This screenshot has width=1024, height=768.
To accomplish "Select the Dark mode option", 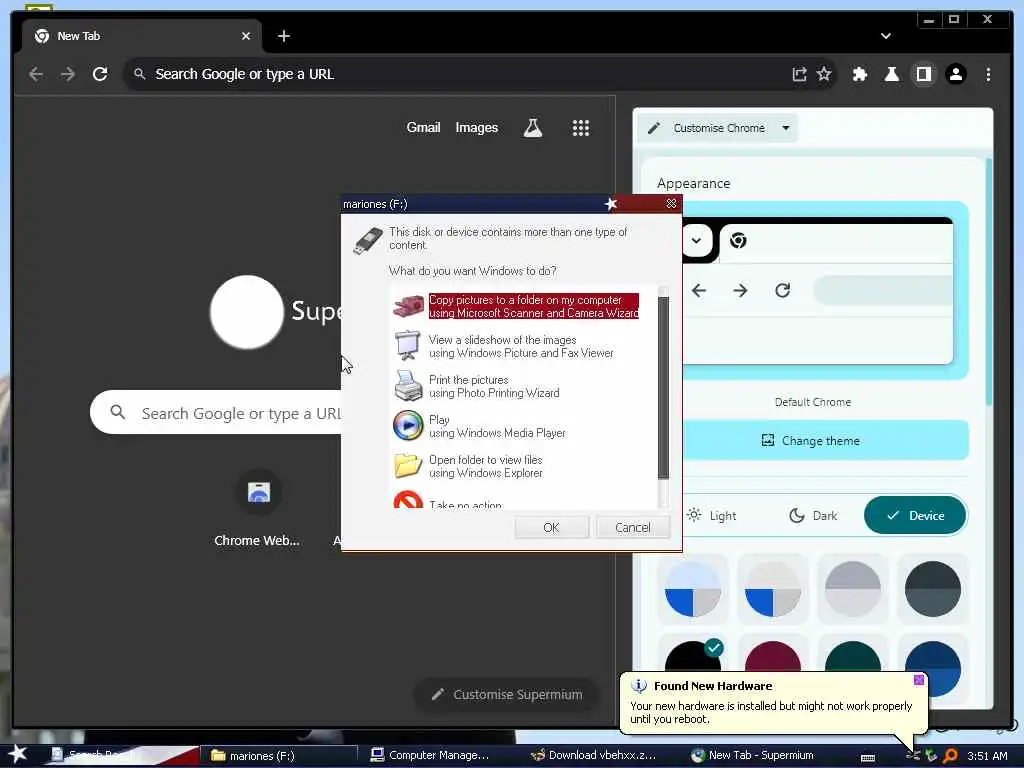I will tap(813, 516).
